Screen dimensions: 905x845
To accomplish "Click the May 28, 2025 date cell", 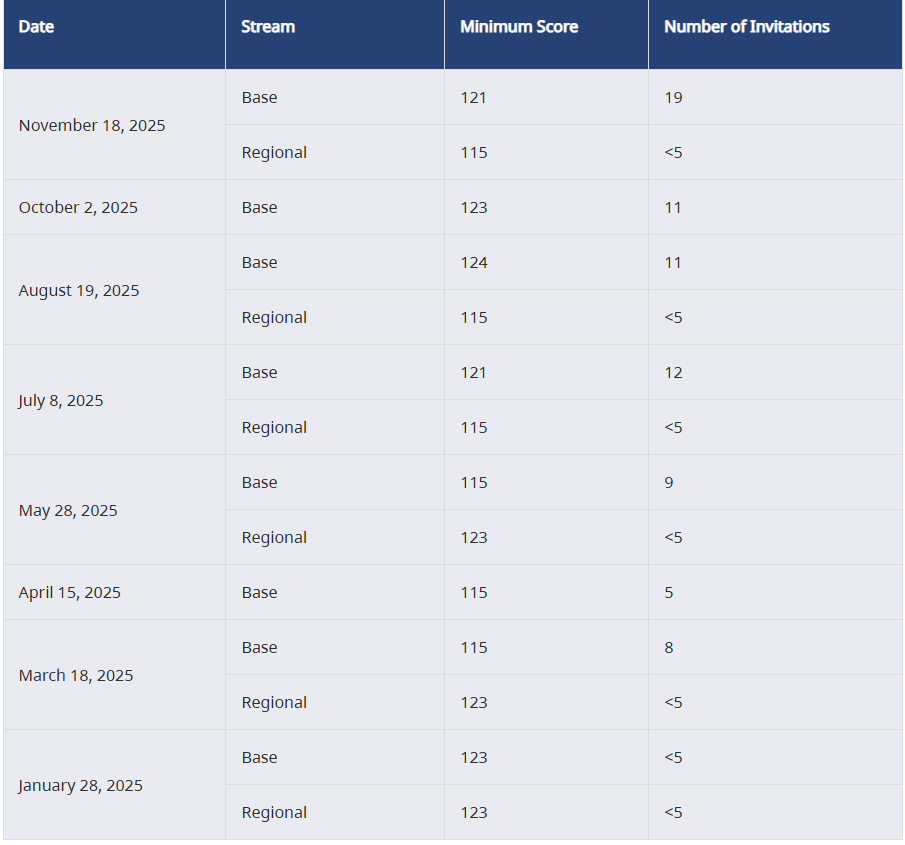I will [x=68, y=511].
